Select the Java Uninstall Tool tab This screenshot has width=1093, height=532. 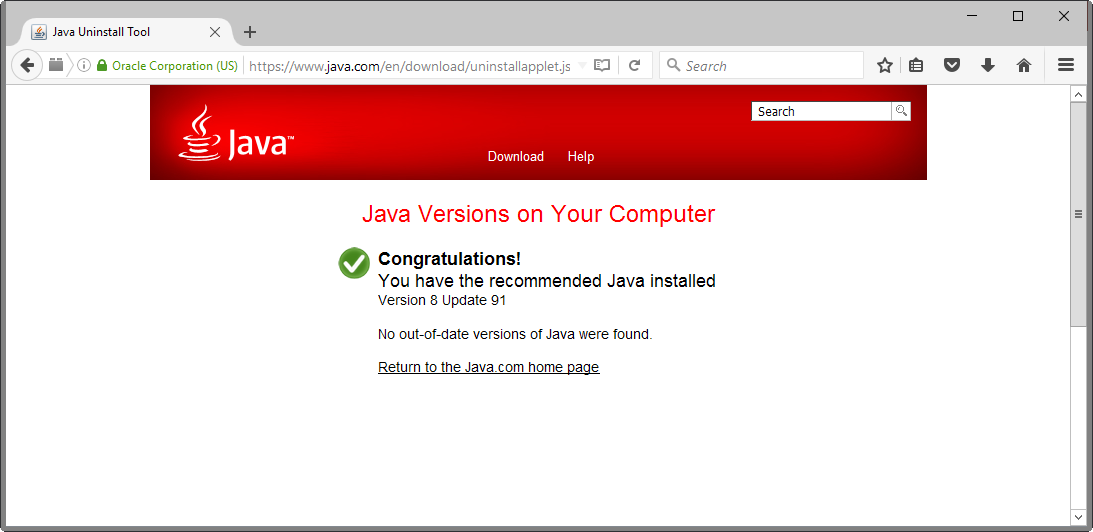(x=127, y=32)
